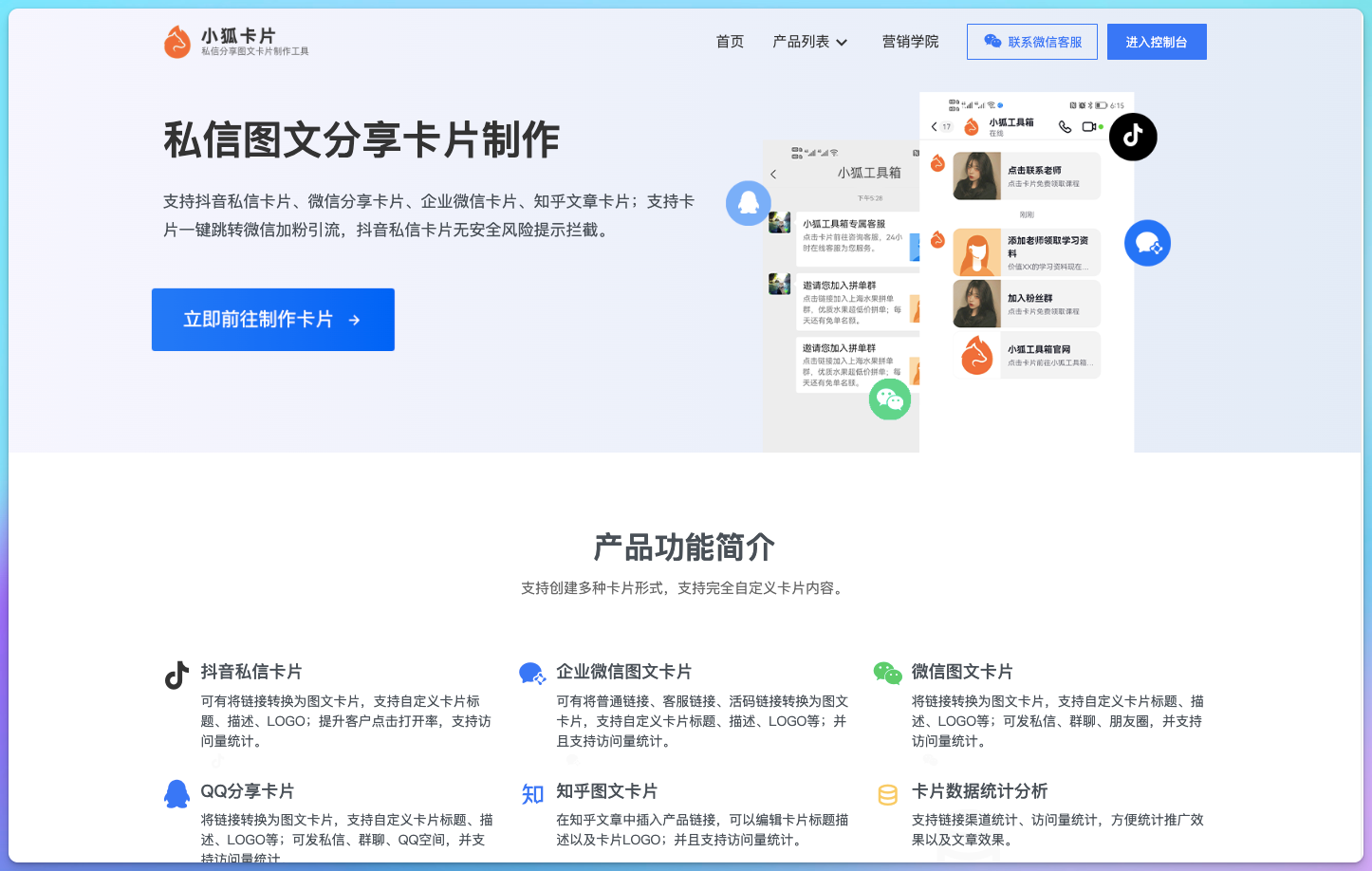The image size is (1372, 871).
Task: Click 立即前往制作卡片 button
Action: [x=273, y=320]
